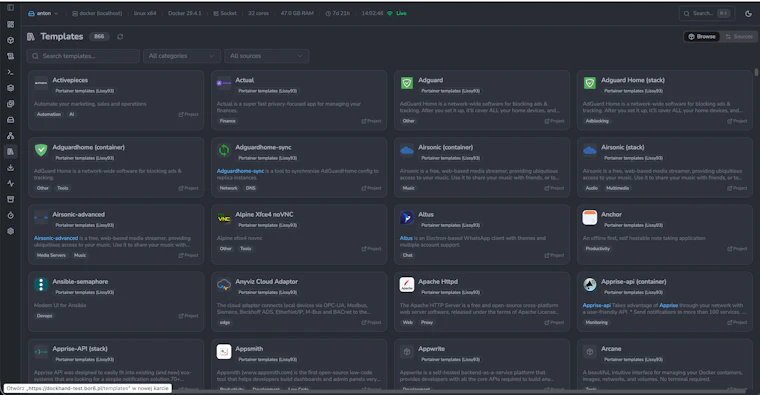Open Project link on Adguard Home (stack) card
The width and height of the screenshot is (760, 395).
737,121
